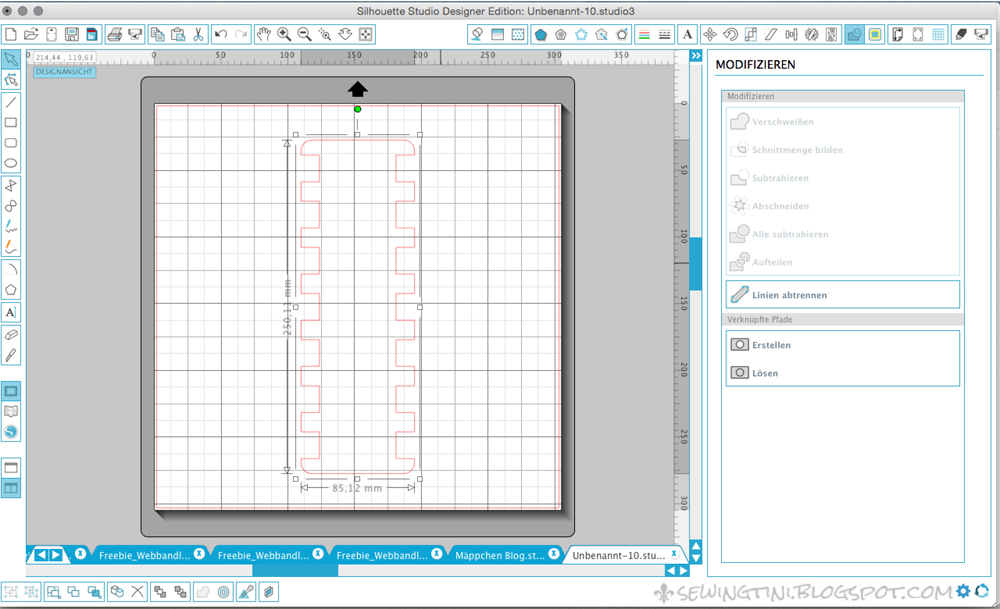The height and width of the screenshot is (609, 1000).
Task: Select the Text tool in left toolbar
Action: 11,312
